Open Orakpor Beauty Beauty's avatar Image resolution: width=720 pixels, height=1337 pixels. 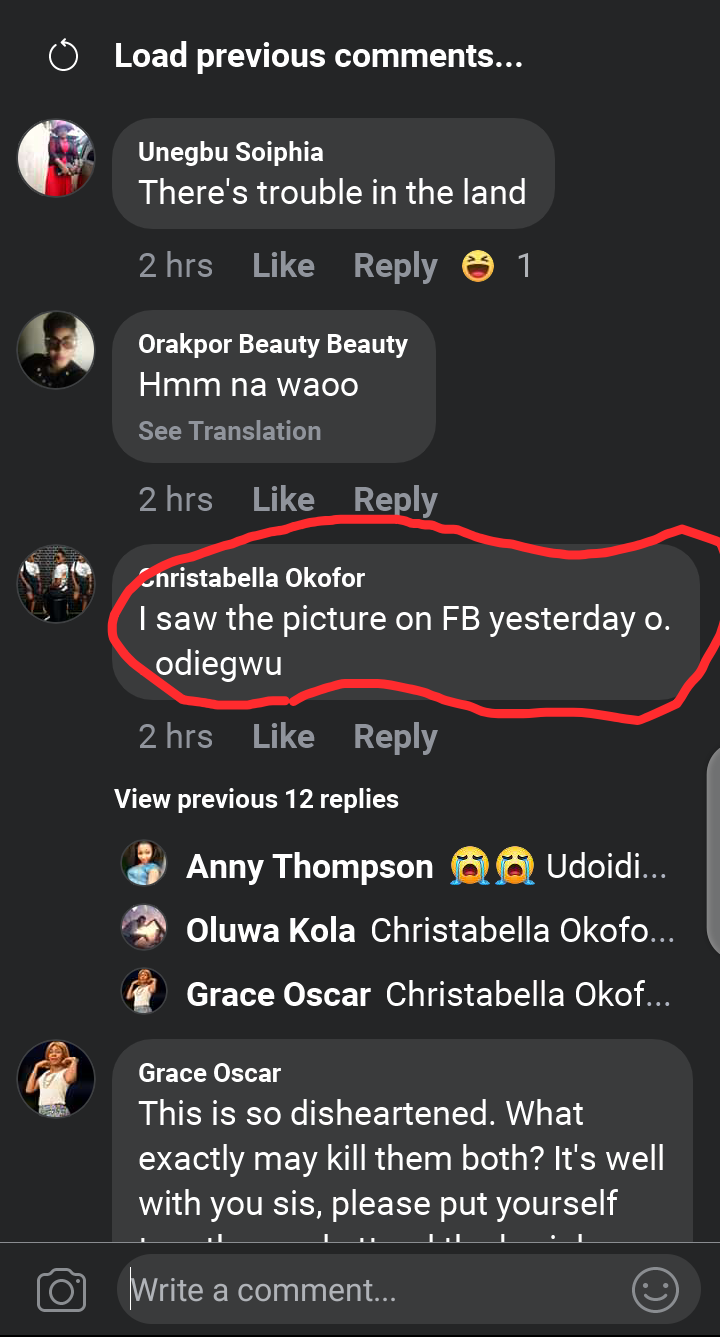56,350
